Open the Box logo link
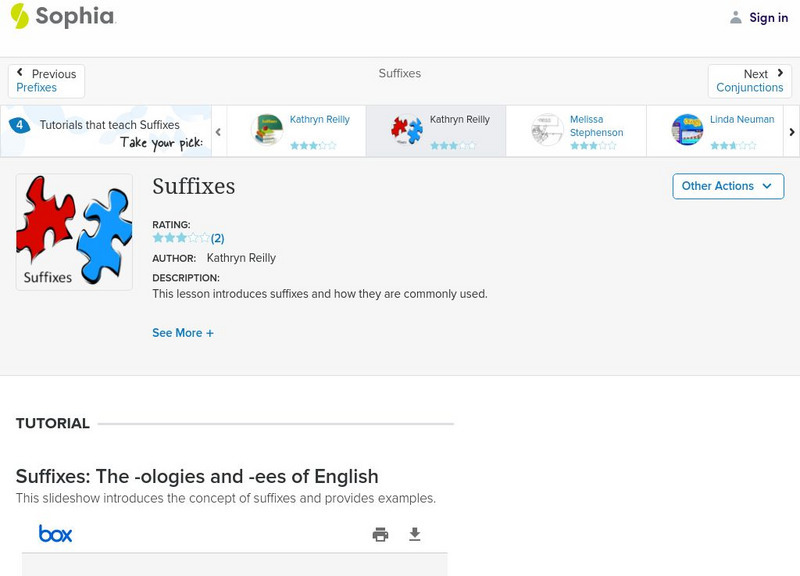The image size is (800, 576). tap(57, 533)
